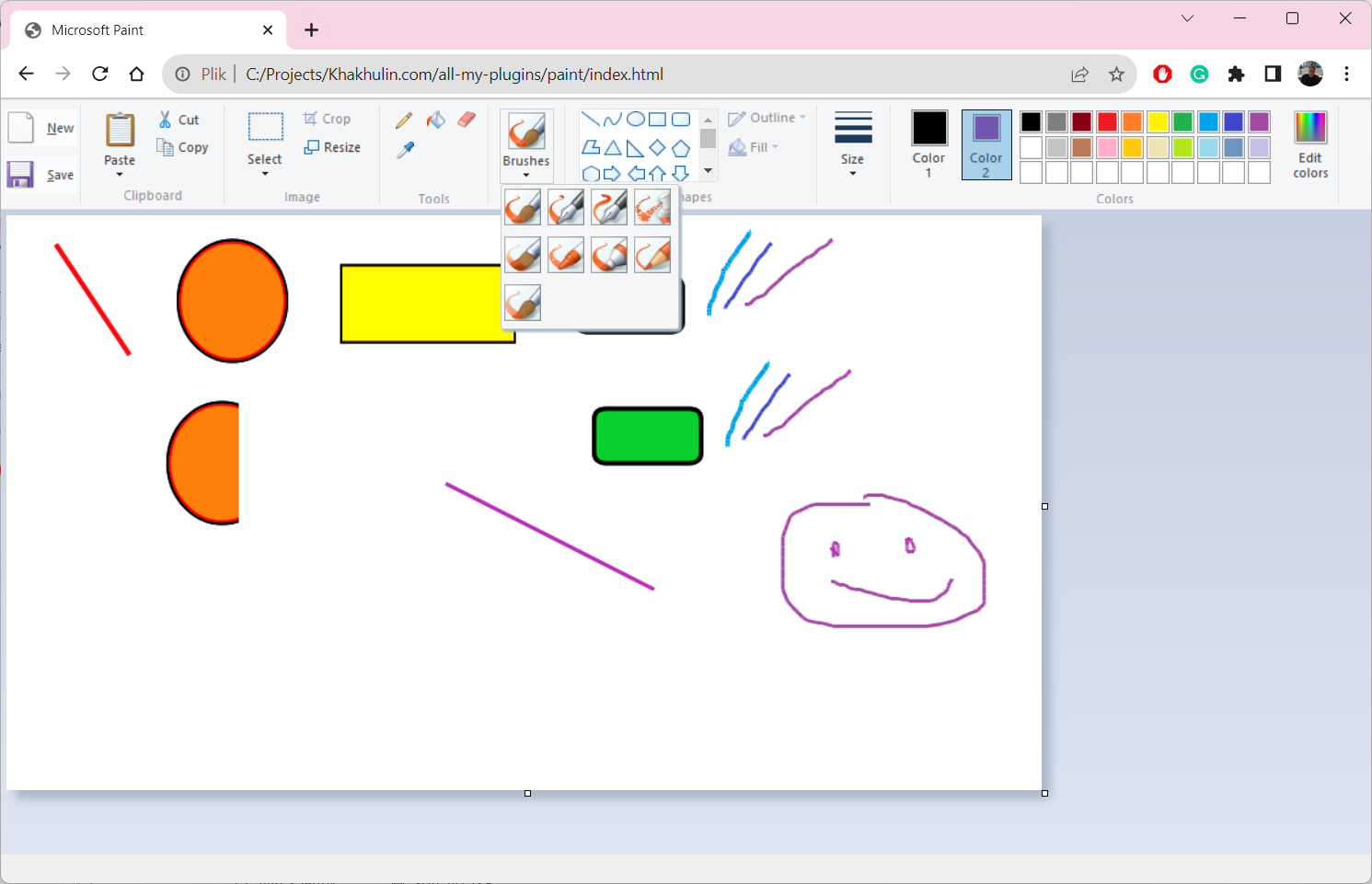
Task: Open the Size dropdown
Action: [852, 147]
